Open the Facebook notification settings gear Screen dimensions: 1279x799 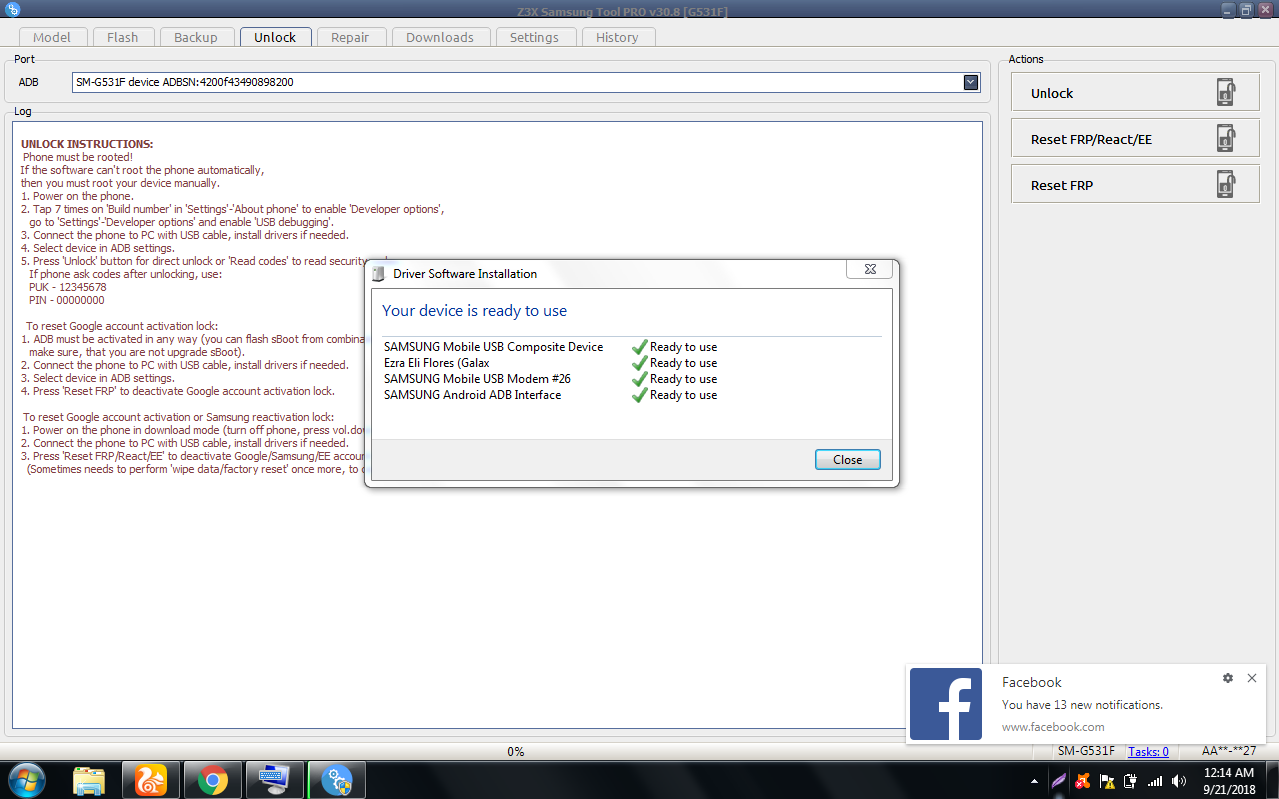pyautogui.click(x=1228, y=678)
